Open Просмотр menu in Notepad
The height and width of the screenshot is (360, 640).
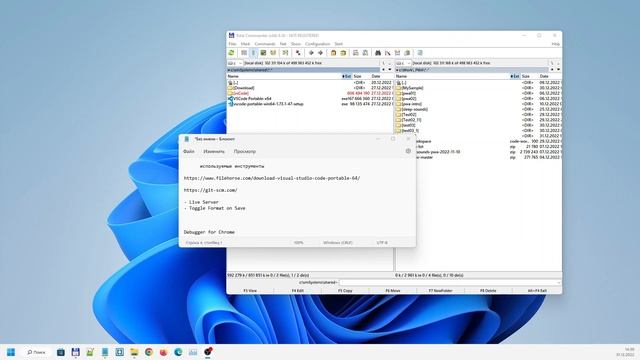[x=245, y=151]
